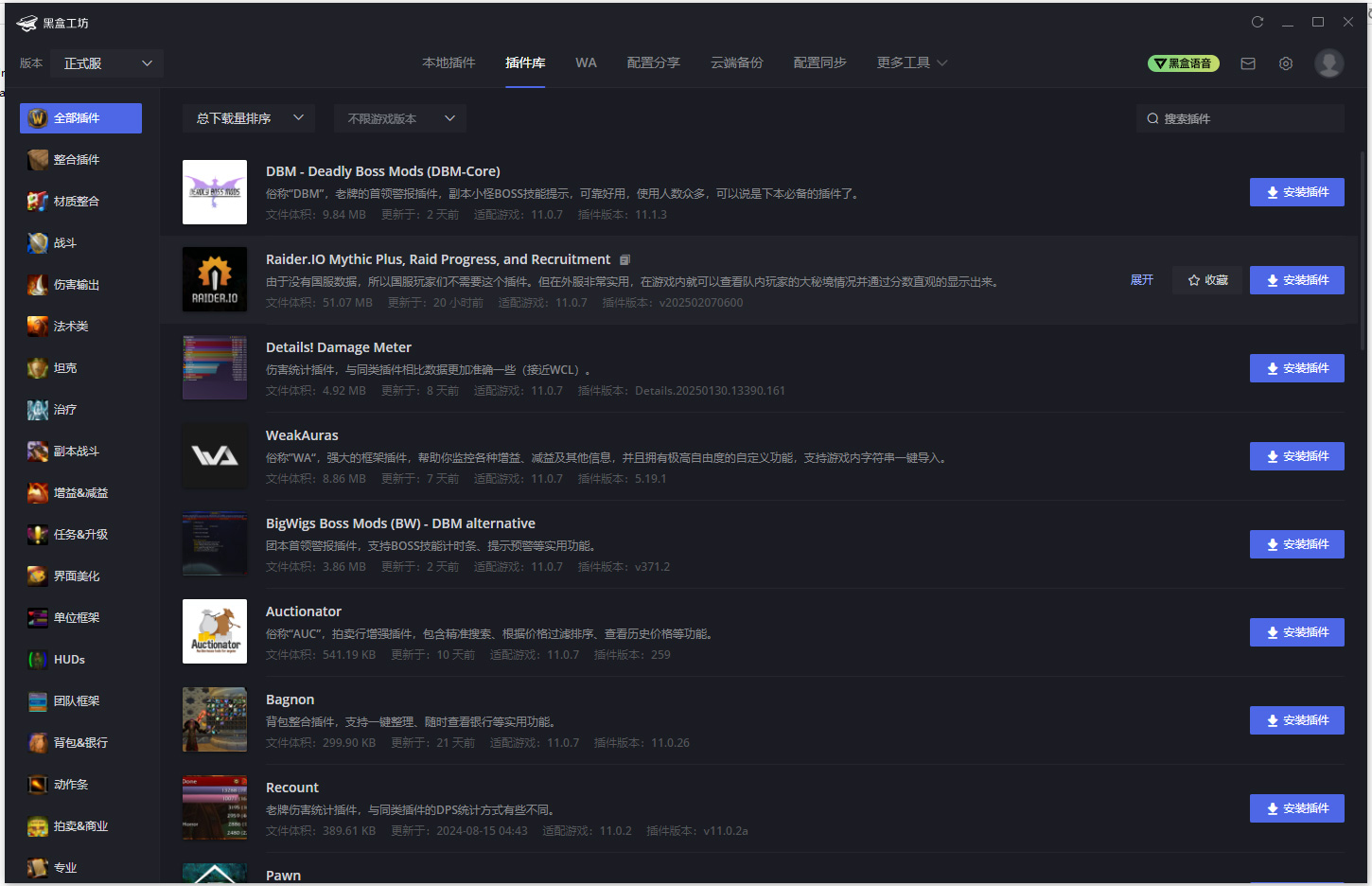Expand the 更多工具 menu
The image size is (1372, 886).
click(x=912, y=62)
